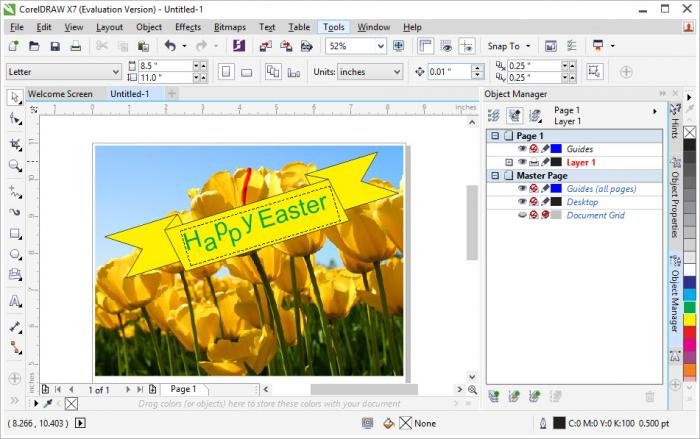Viewport: 700px width, 439px height.
Task: Open the File menu
Action: pyautogui.click(x=17, y=27)
